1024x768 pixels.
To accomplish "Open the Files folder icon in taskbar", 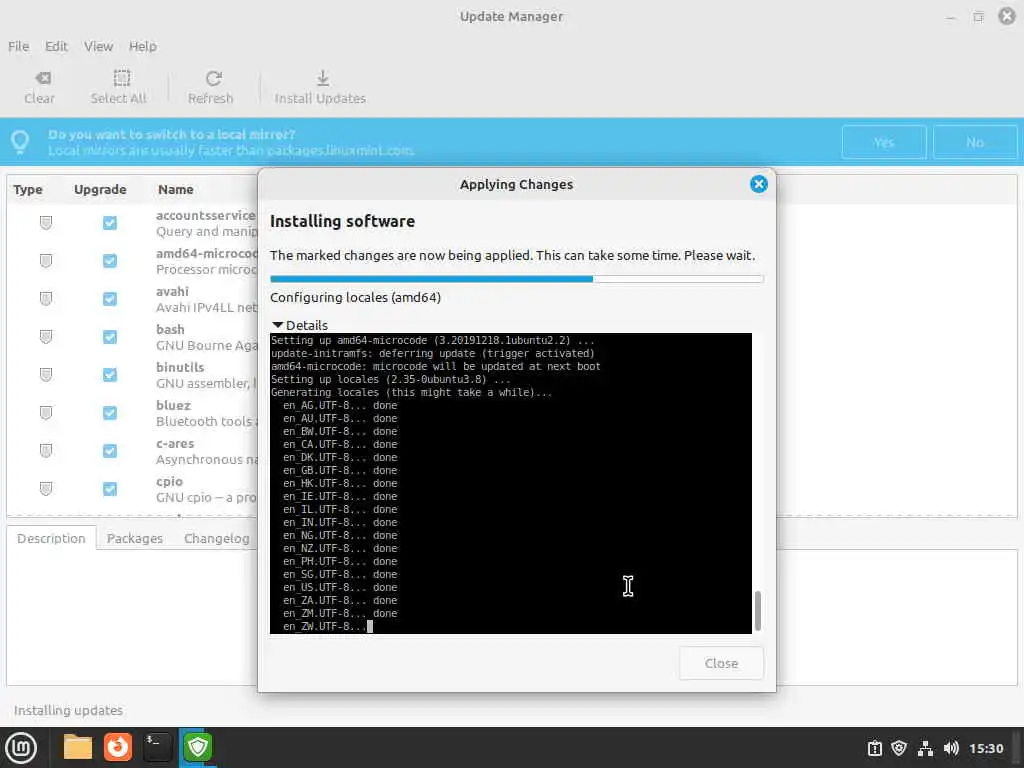I will [78, 748].
